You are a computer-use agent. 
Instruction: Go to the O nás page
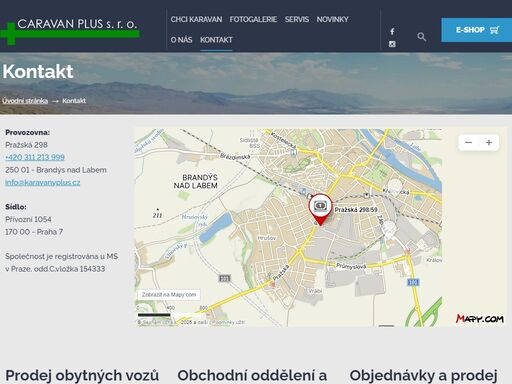pos(181,40)
